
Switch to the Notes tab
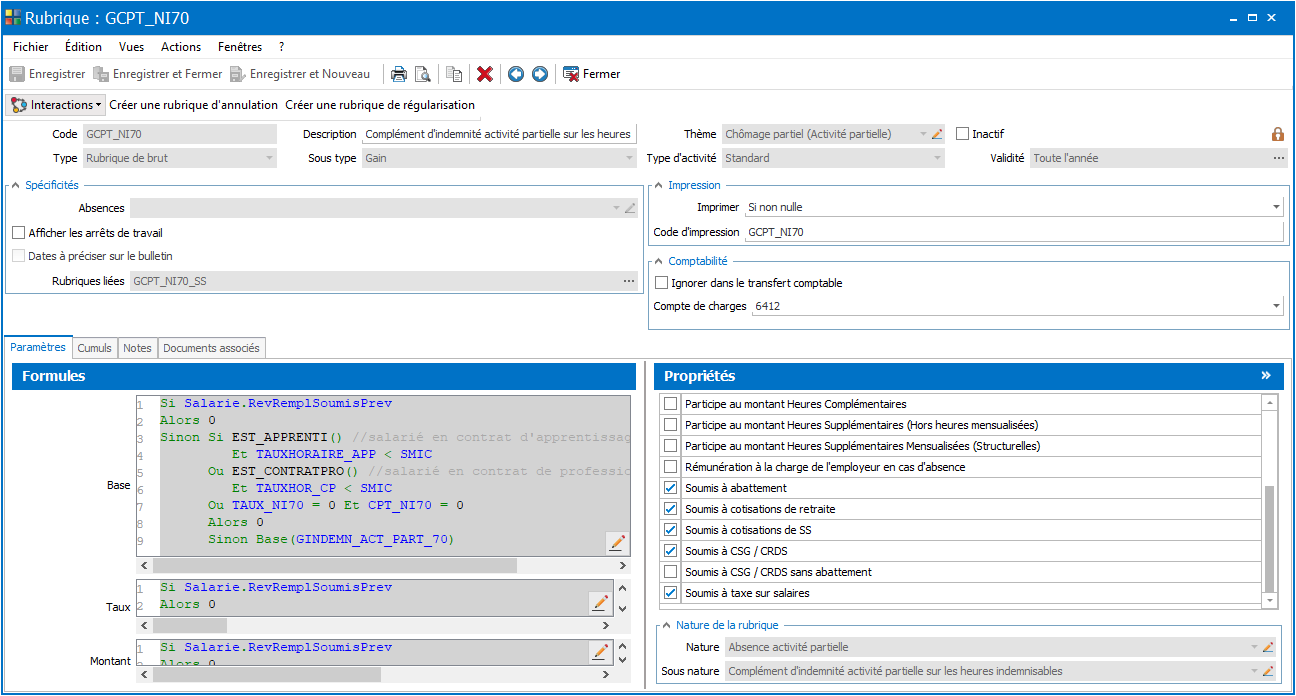tap(137, 348)
